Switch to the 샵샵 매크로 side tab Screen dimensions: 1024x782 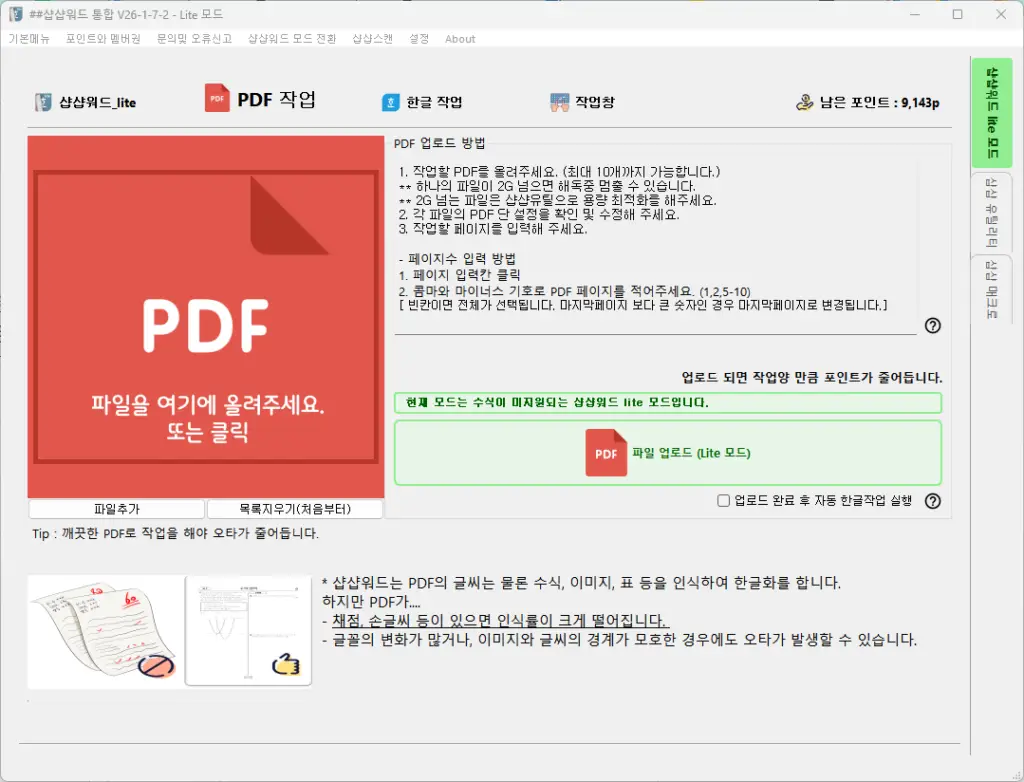pos(992,290)
